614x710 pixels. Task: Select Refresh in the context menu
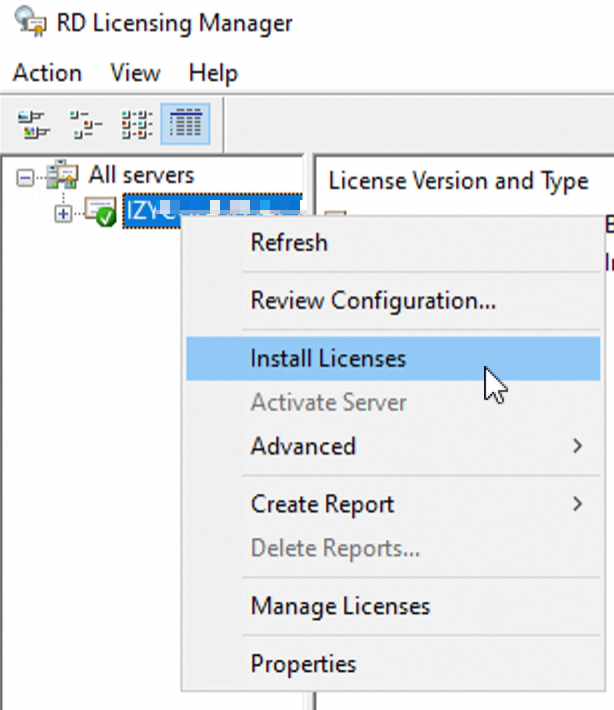pyautogui.click(x=289, y=242)
